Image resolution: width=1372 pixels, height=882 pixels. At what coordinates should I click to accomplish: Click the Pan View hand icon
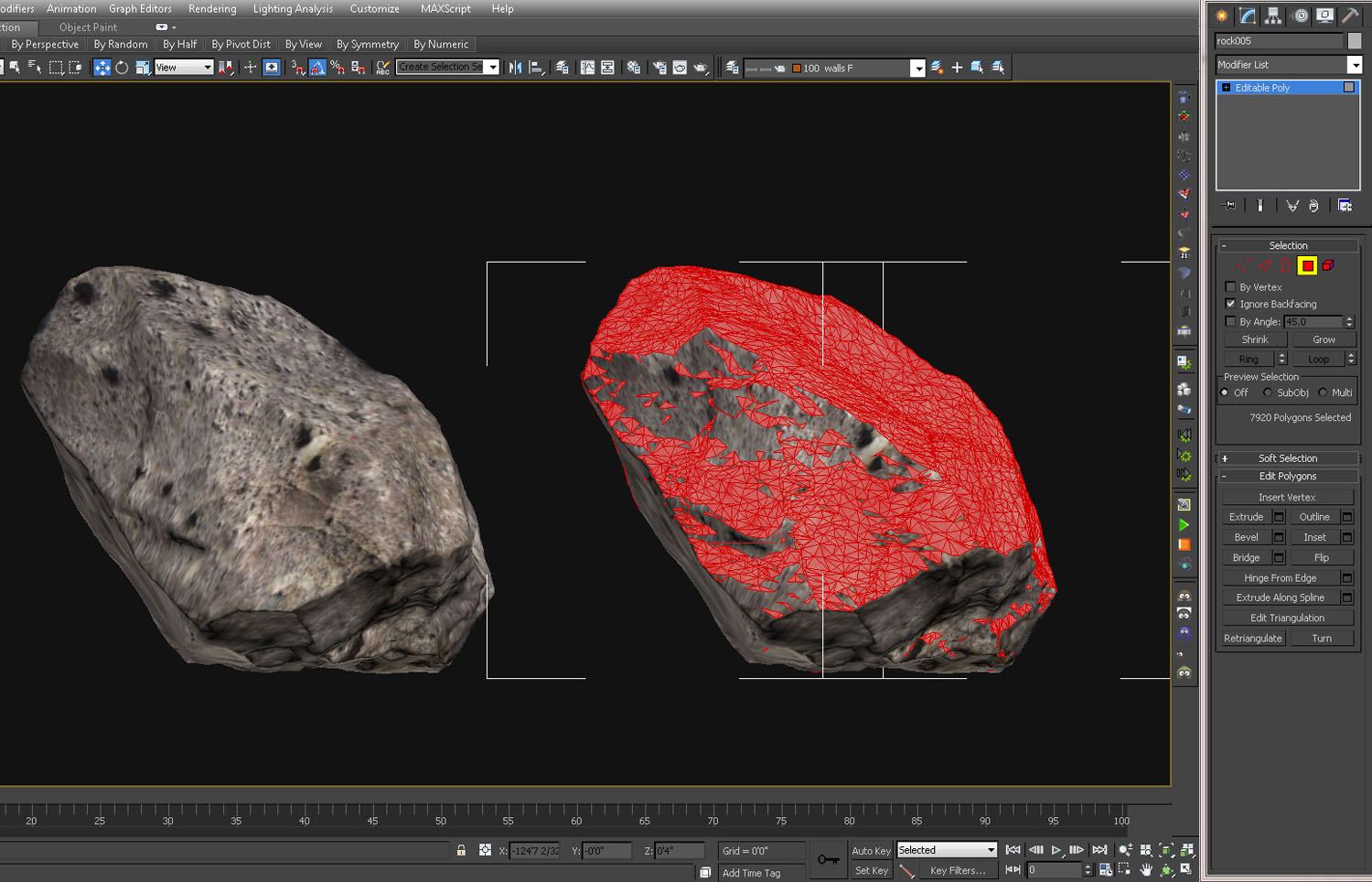coord(1146,869)
